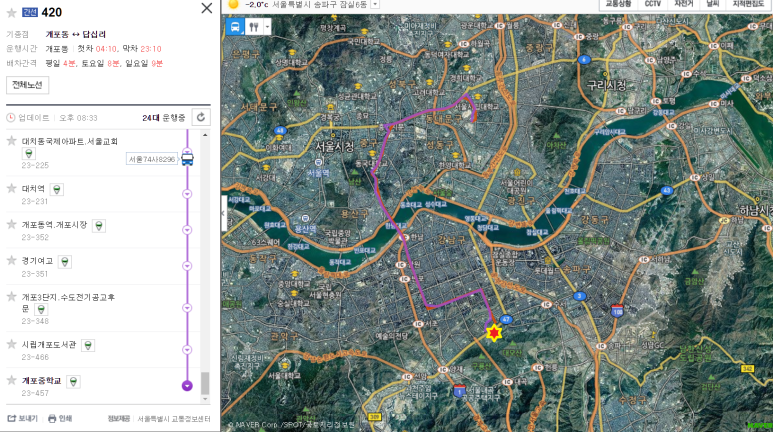Click the restaurant fork-knife icon on map
Screen dimensions: 773x432
[254, 27]
